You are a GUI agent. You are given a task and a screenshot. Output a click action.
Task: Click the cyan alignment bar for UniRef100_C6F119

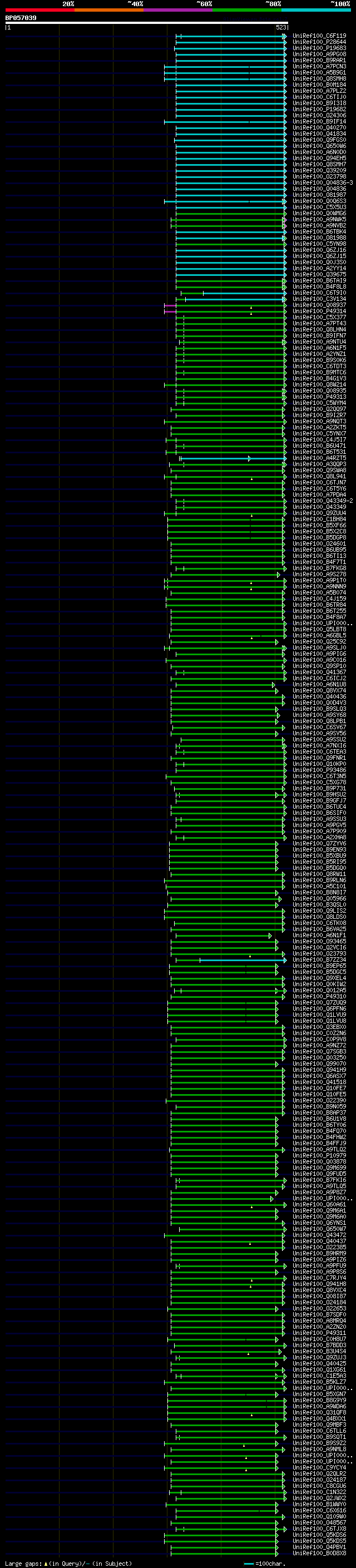231,37
